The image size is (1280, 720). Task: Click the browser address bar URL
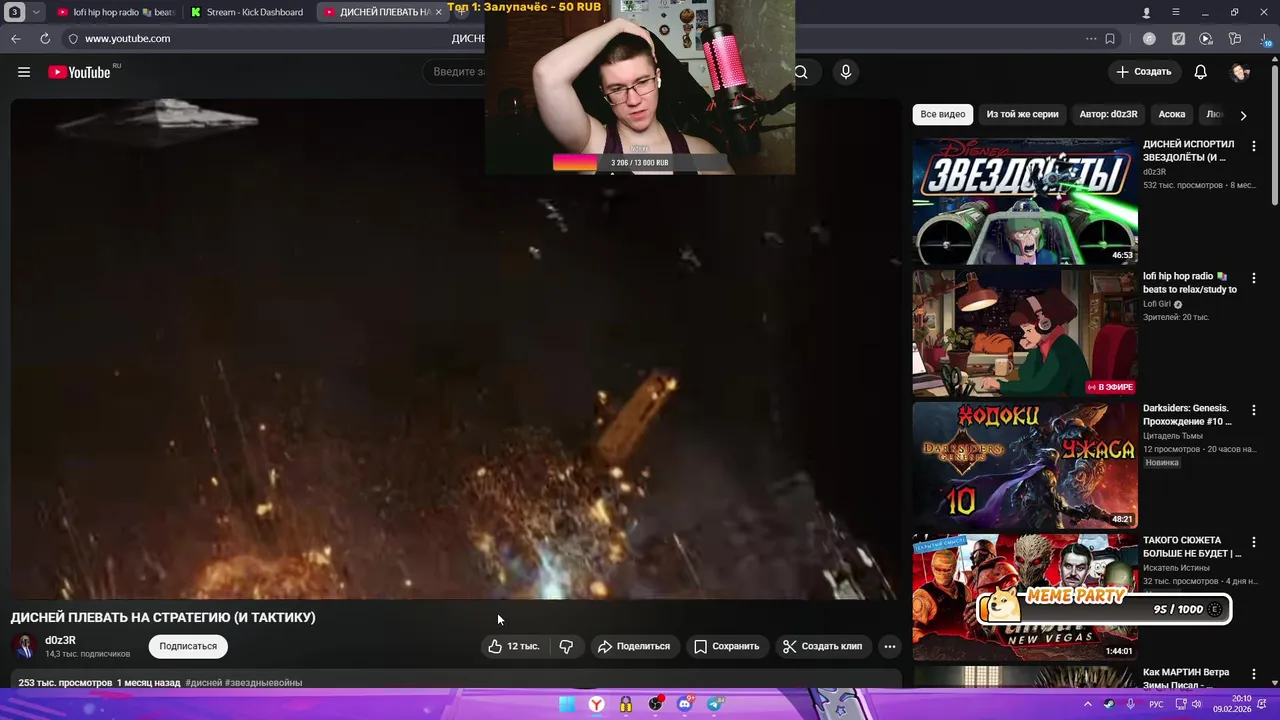pyautogui.click(x=127, y=38)
